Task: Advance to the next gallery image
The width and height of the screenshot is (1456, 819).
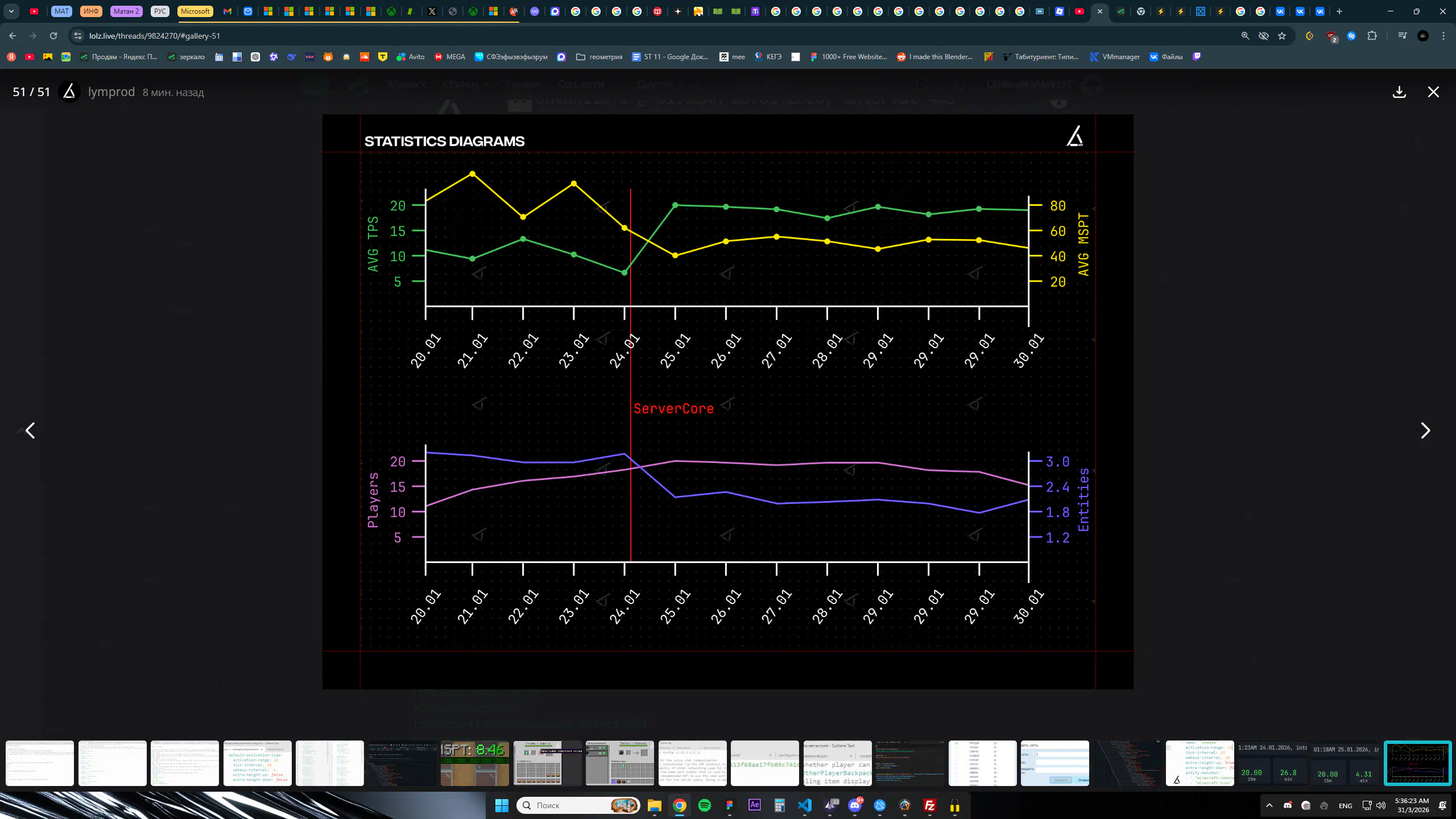Action: click(x=1425, y=431)
